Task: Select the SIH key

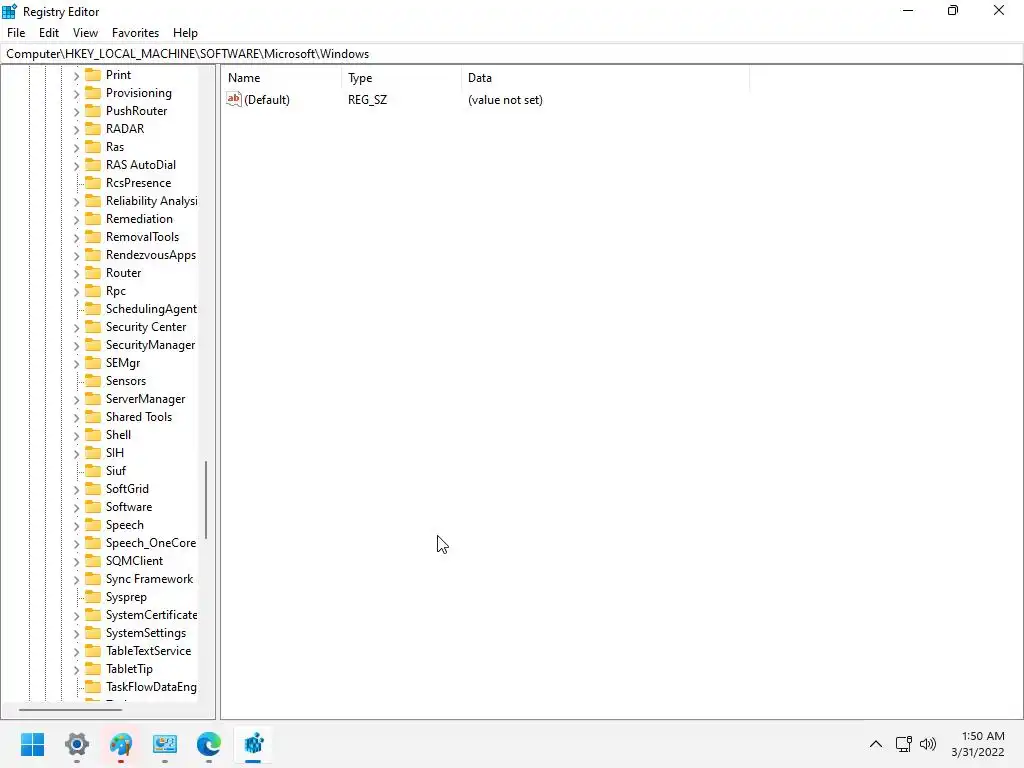Action: click(115, 453)
